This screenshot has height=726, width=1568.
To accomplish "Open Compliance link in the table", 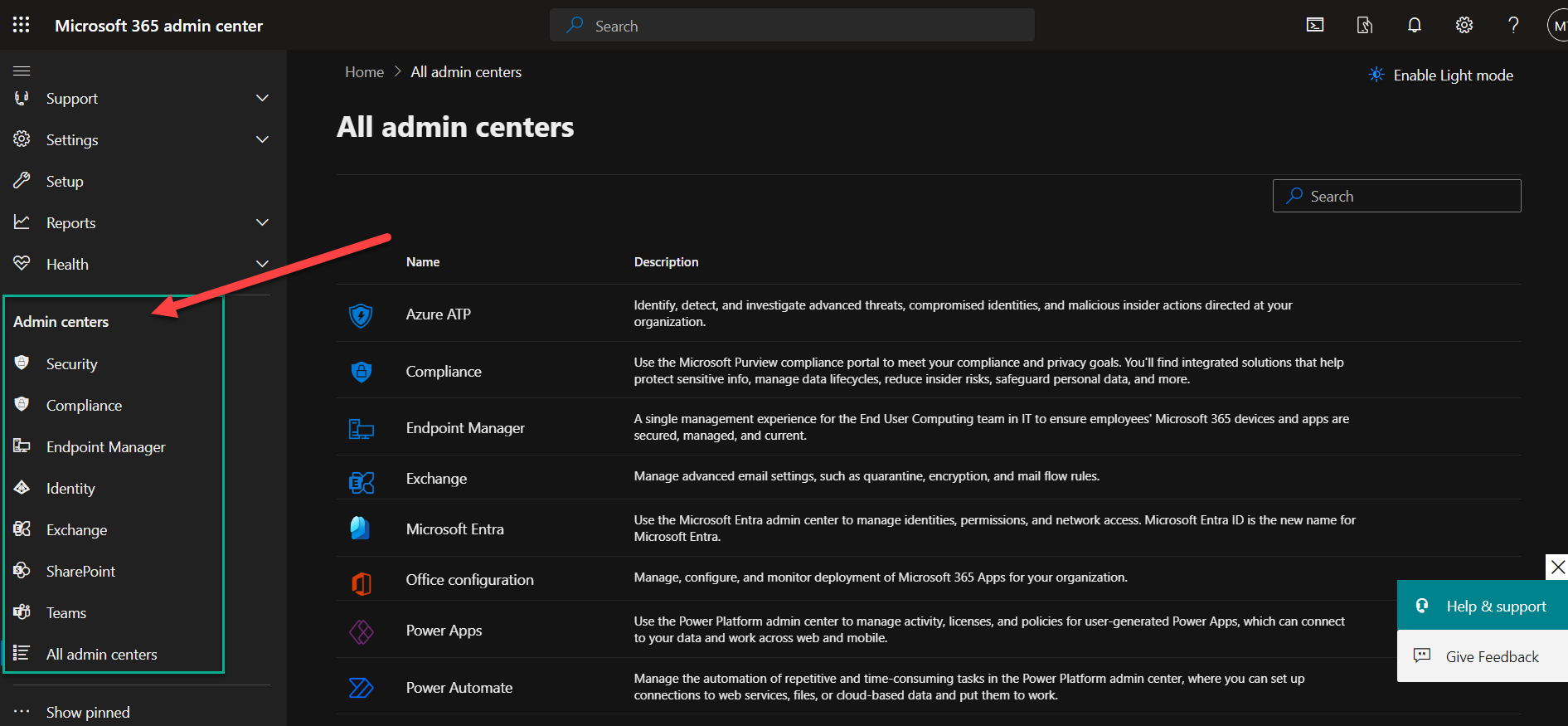I will [444, 372].
